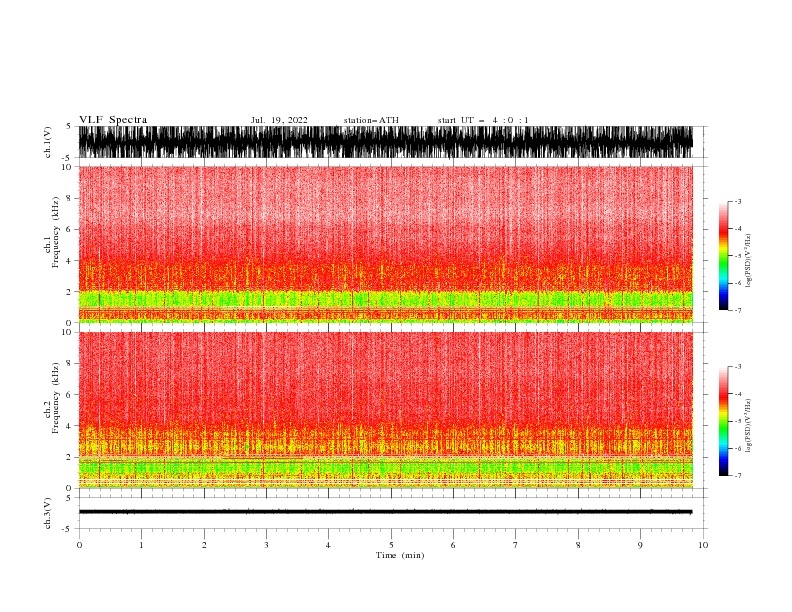Click the 'VLF Spectra' title text
Screen dimensions: 792x612
pos(113,120)
